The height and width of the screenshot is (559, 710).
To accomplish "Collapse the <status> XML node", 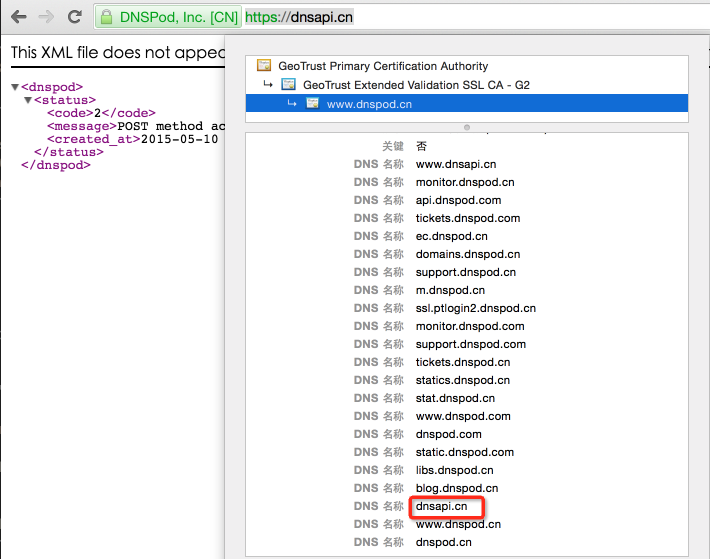I will (x=28, y=100).
